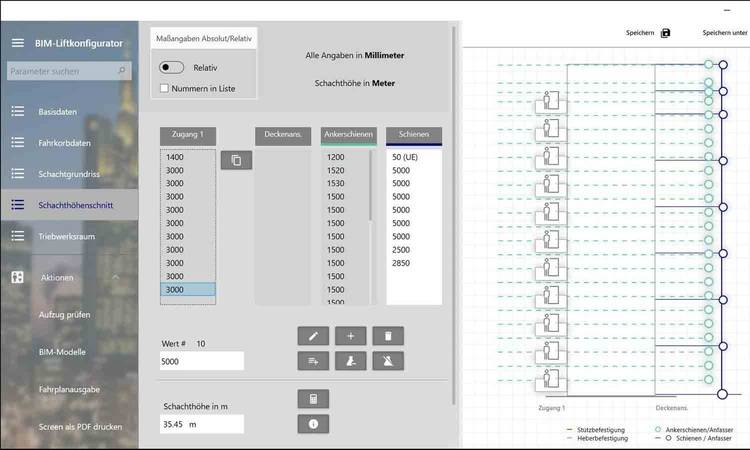
Task: Click the save disk icon next to Speichern
Action: 666,33
